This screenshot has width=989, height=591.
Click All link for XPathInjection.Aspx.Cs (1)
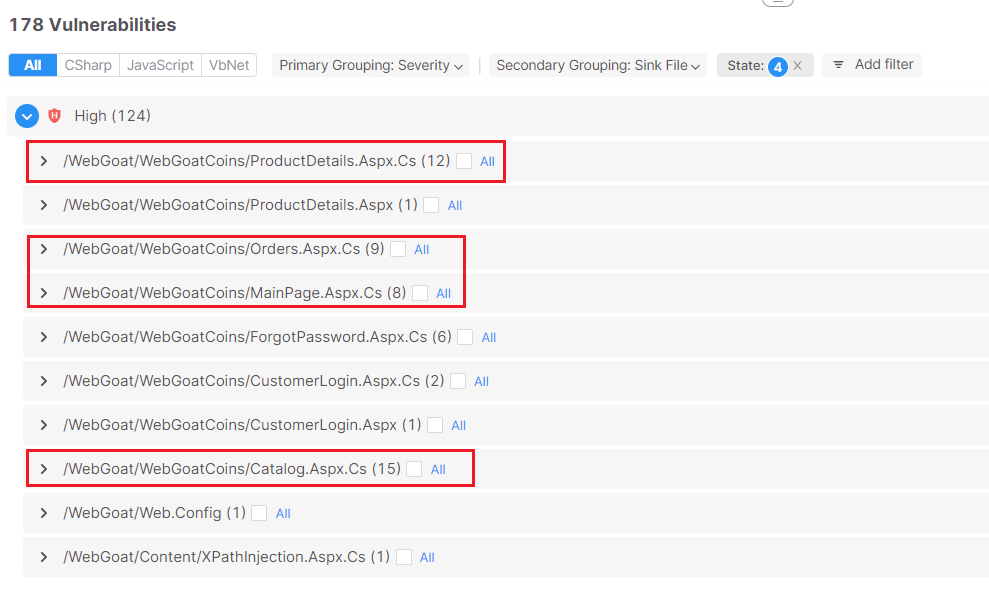pyautogui.click(x=428, y=558)
